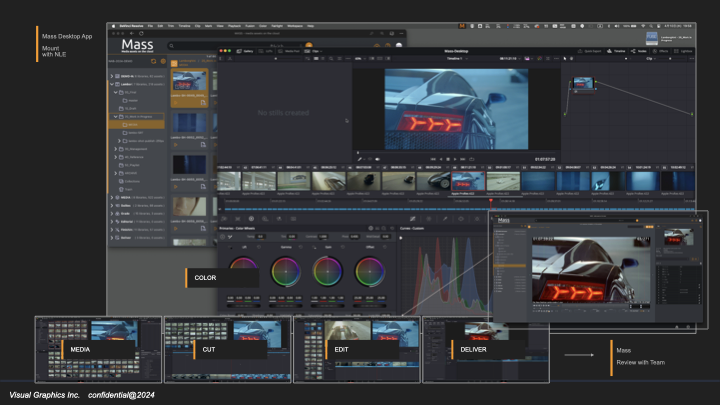The width and height of the screenshot is (720, 405).
Task: Open the Qualifier eyedropper palette icon
Action: tap(445, 219)
